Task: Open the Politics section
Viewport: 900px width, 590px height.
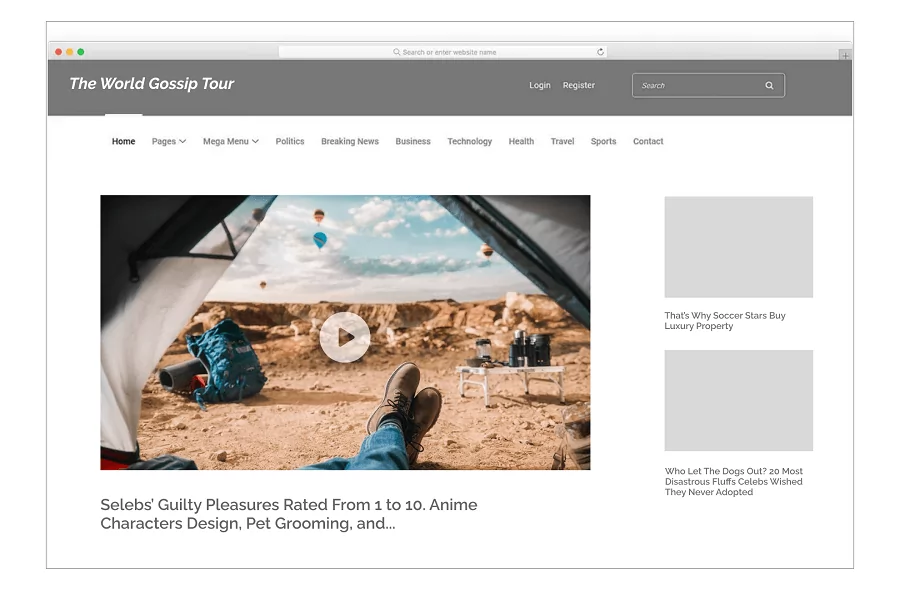Action: (x=290, y=142)
